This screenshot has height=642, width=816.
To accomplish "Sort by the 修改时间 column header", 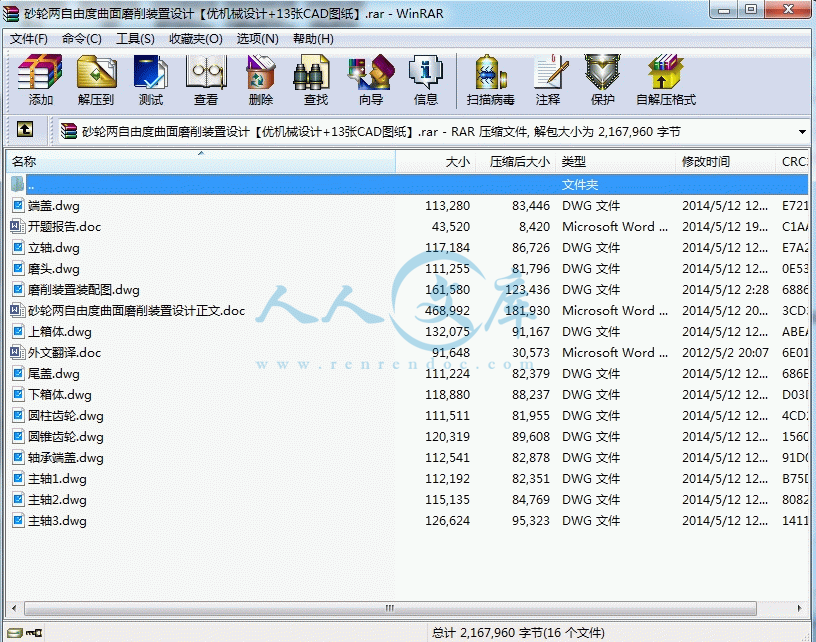I will pos(725,162).
